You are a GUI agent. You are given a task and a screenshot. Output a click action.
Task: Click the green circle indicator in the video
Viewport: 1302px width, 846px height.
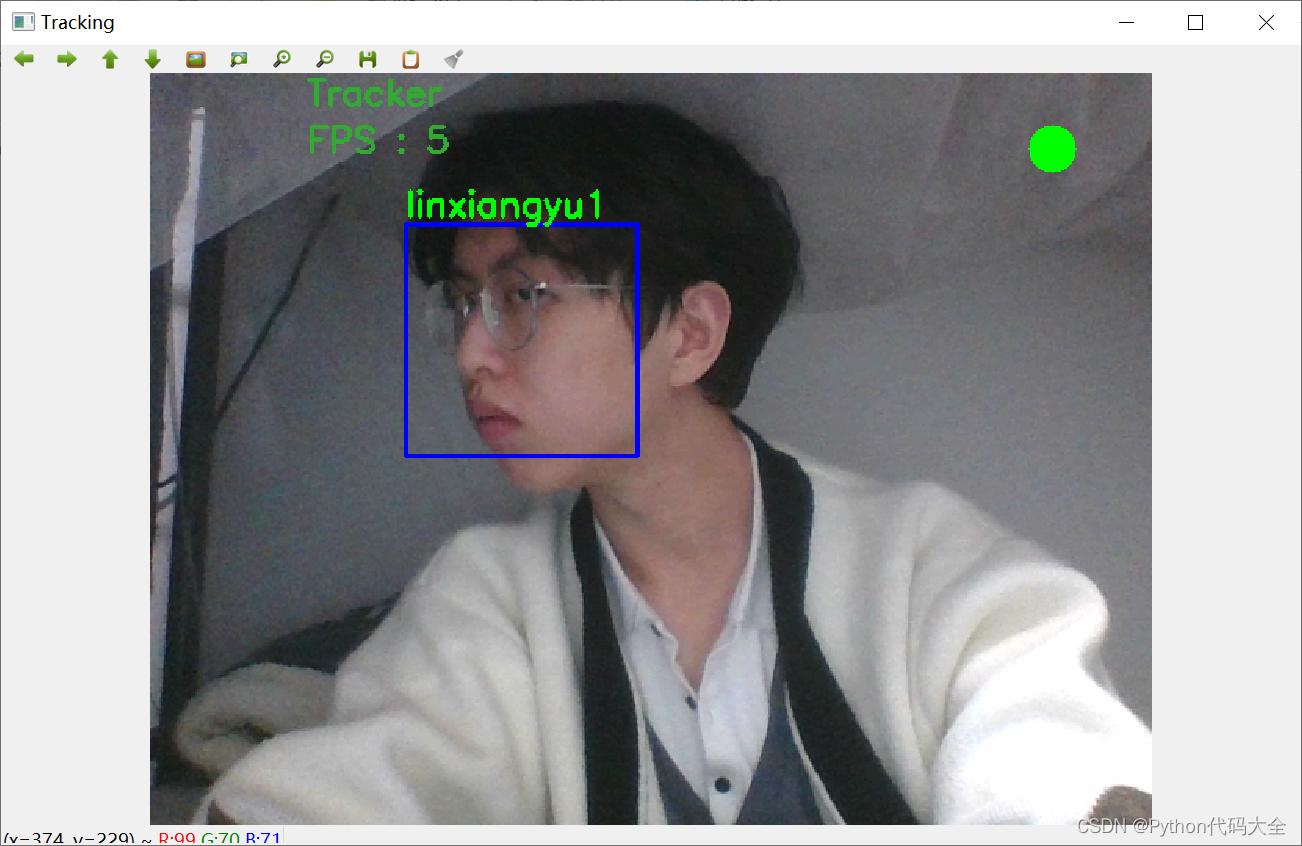(x=1052, y=149)
